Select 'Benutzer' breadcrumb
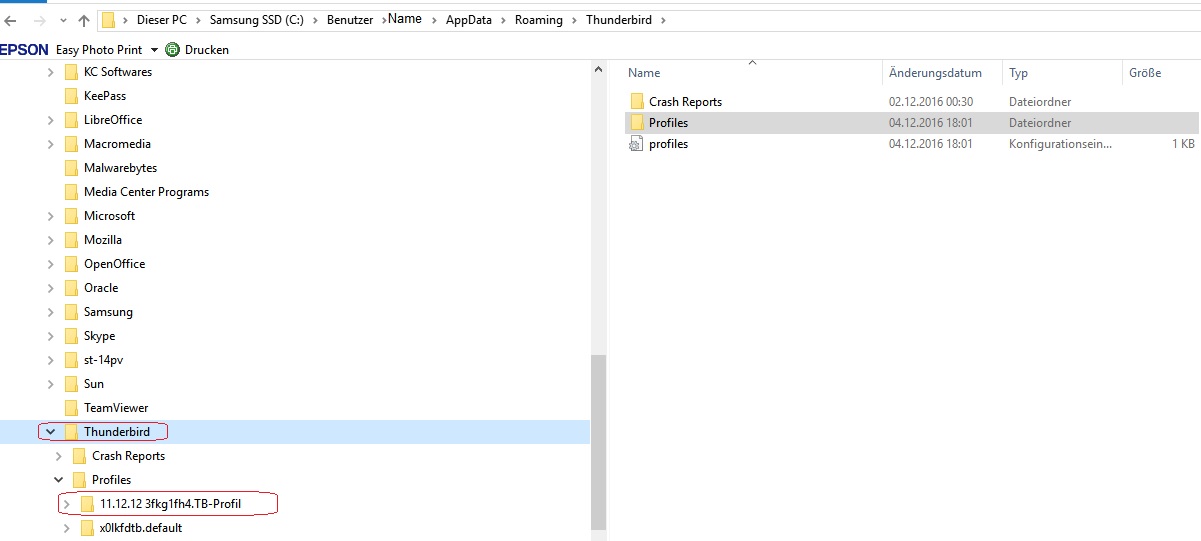Viewport: 1201px width, 541px height. [351, 20]
